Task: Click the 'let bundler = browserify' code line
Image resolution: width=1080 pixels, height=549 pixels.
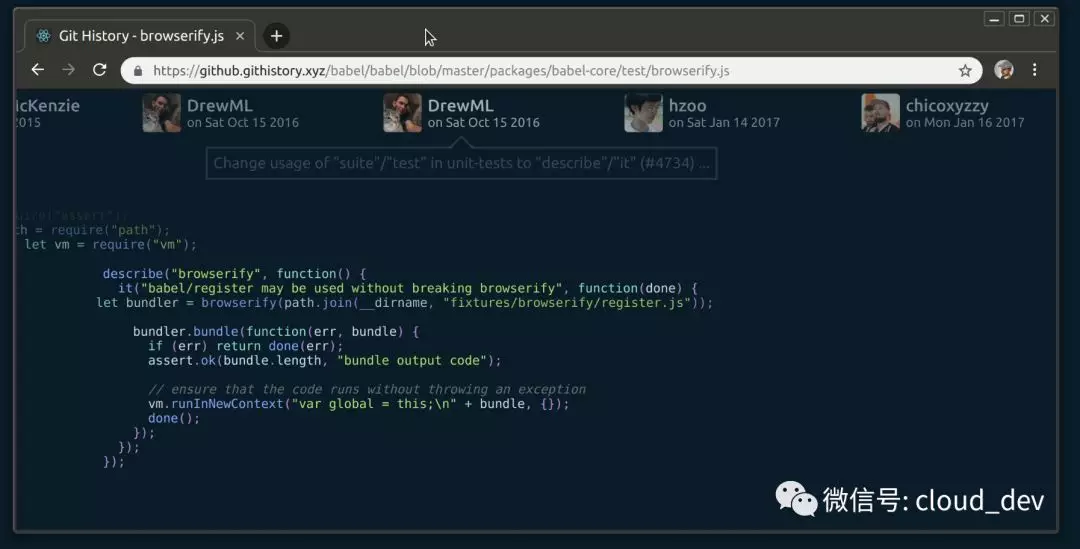Action: [x=404, y=302]
